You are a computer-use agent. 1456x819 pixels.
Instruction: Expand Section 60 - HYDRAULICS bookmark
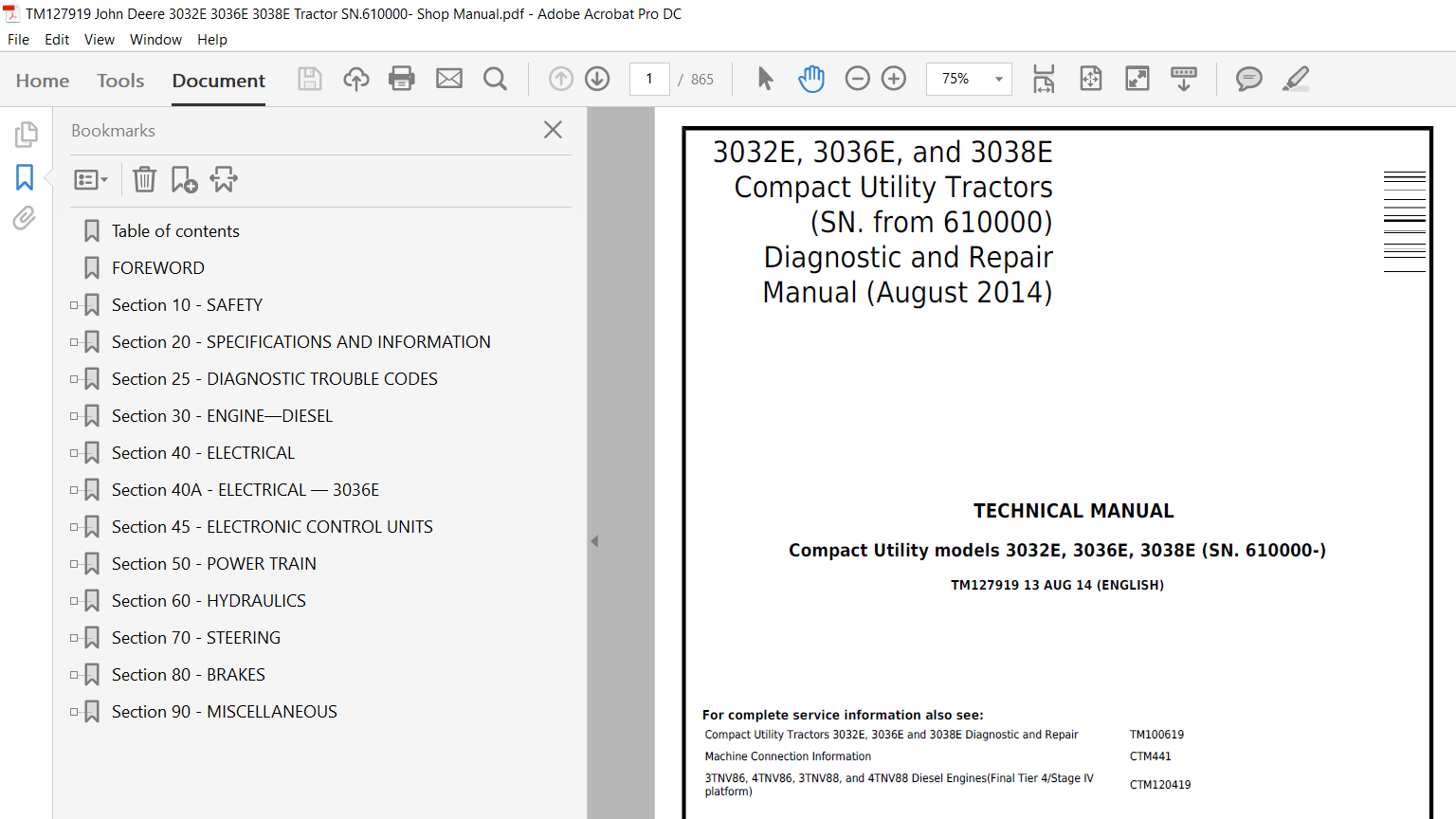click(74, 601)
